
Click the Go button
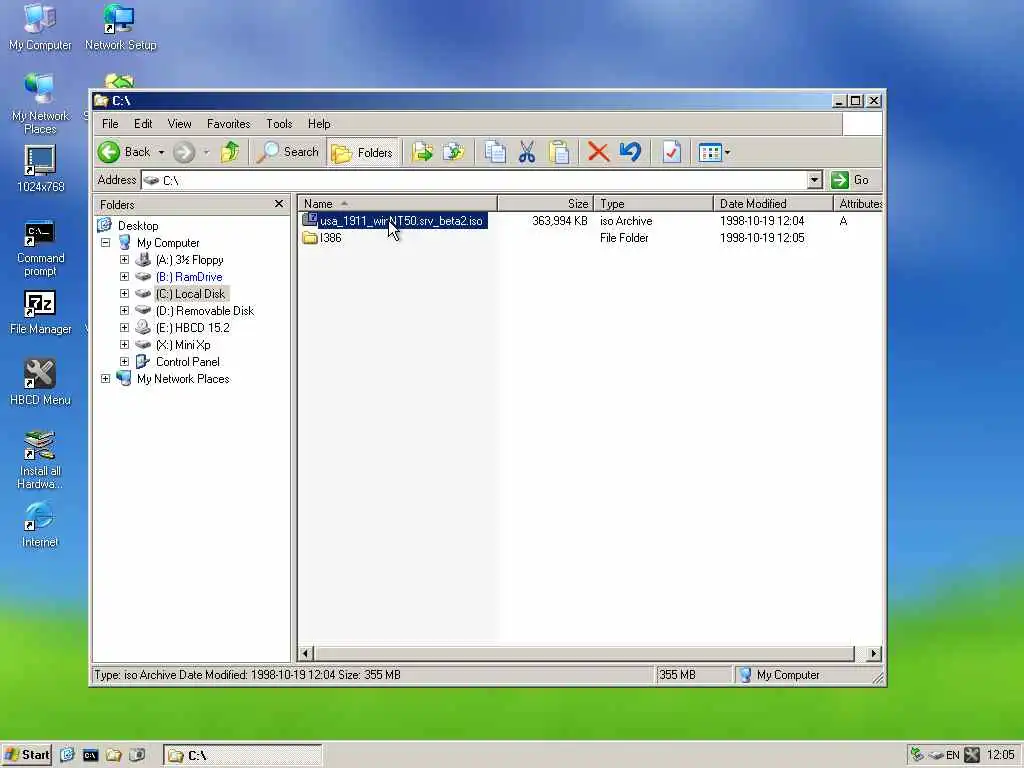[x=850, y=180]
